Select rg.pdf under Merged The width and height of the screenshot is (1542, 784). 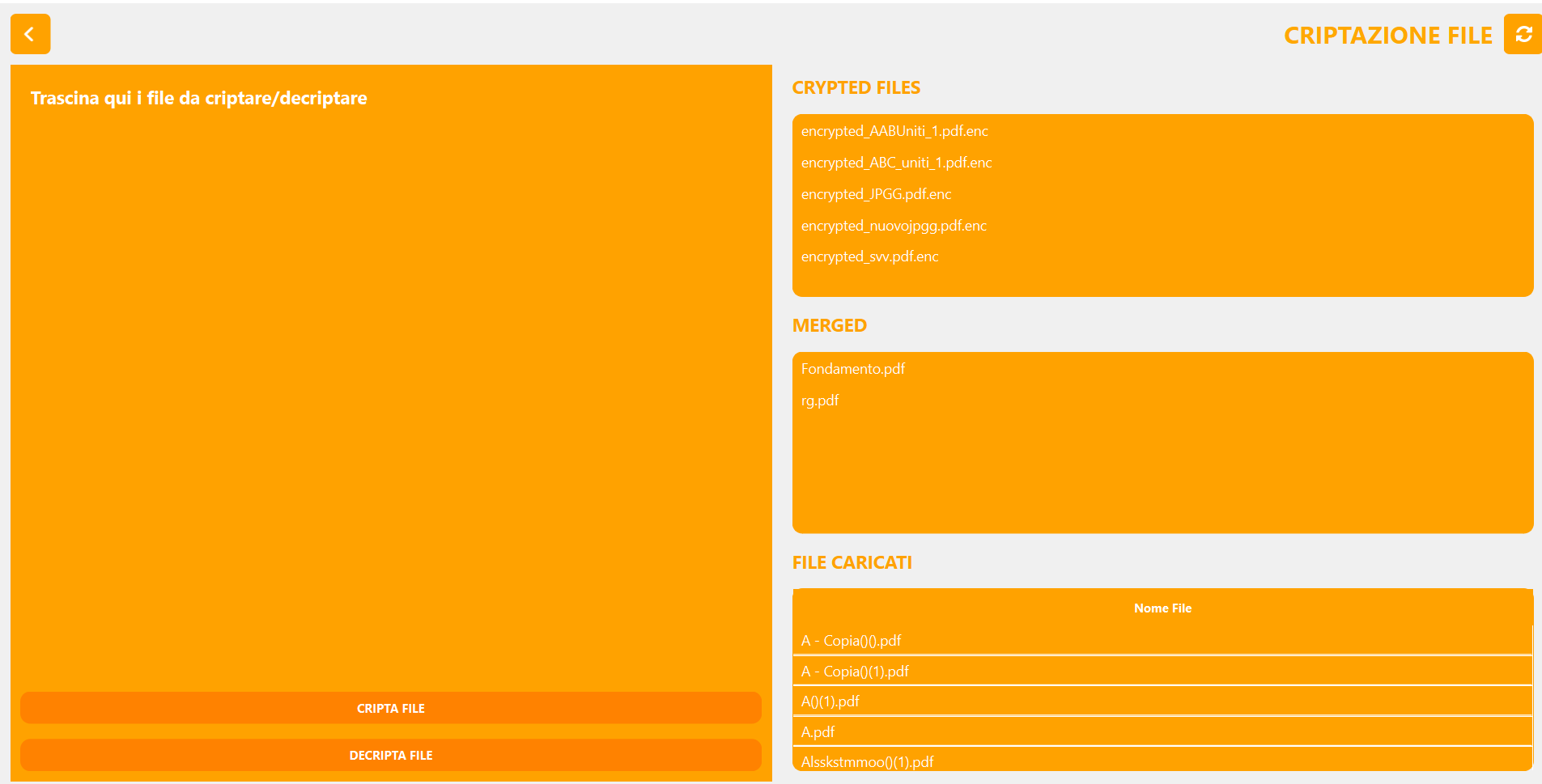[819, 400]
